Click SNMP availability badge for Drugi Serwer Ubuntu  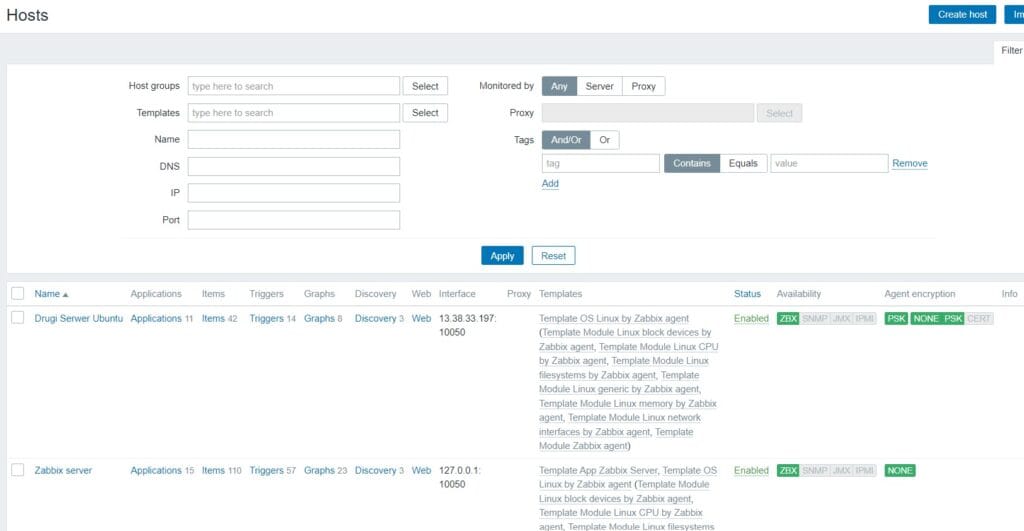click(814, 318)
